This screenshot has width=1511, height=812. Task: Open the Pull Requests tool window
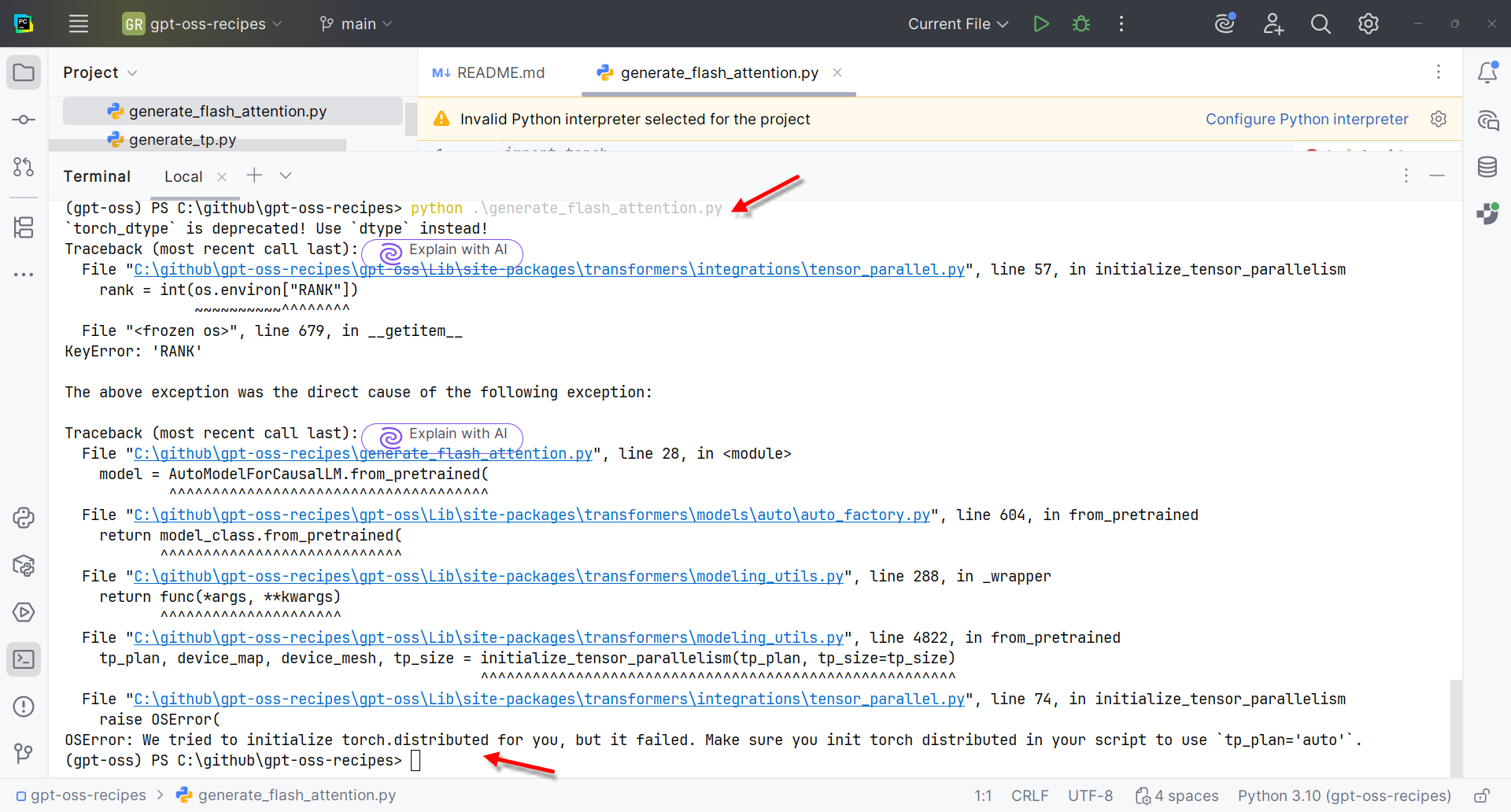24,167
